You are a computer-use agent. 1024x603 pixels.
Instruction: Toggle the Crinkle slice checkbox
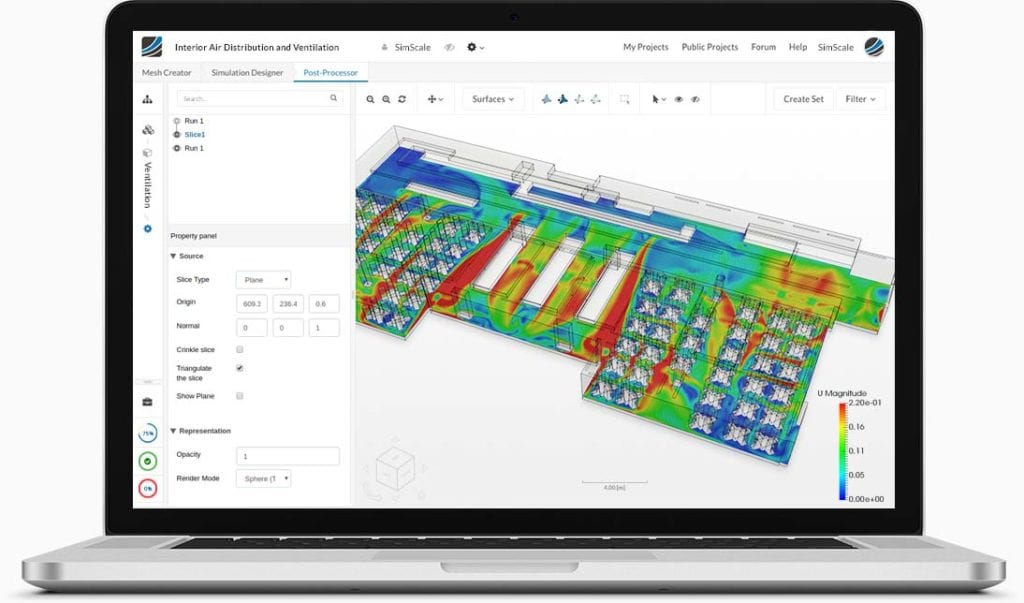click(239, 349)
